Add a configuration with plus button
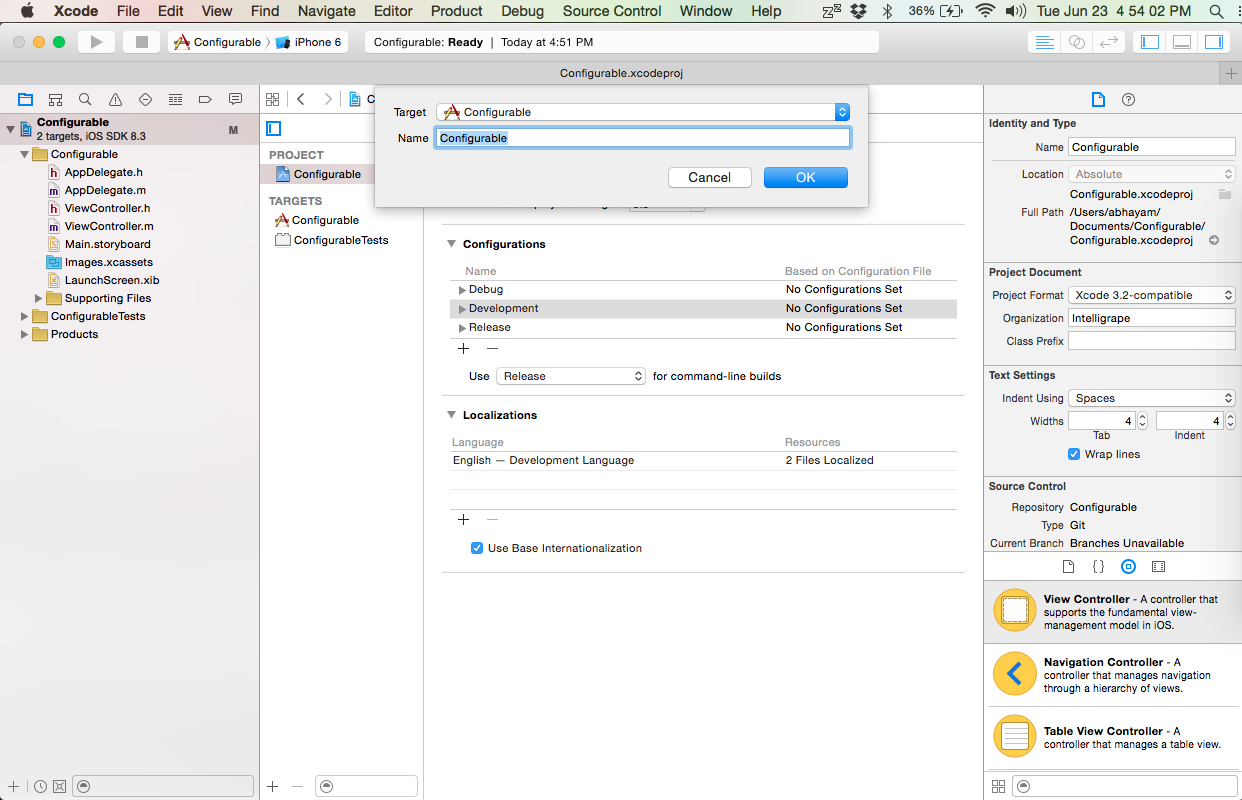 coord(463,348)
